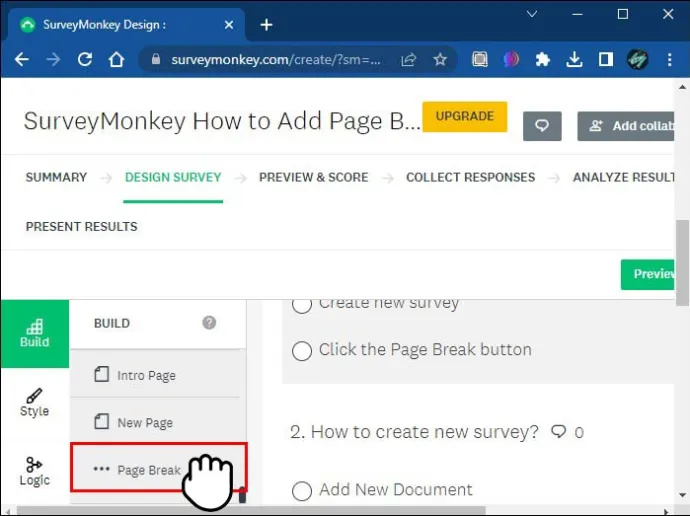The height and width of the screenshot is (516, 690).
Task: Click the browser forward arrow
Action: point(53,59)
